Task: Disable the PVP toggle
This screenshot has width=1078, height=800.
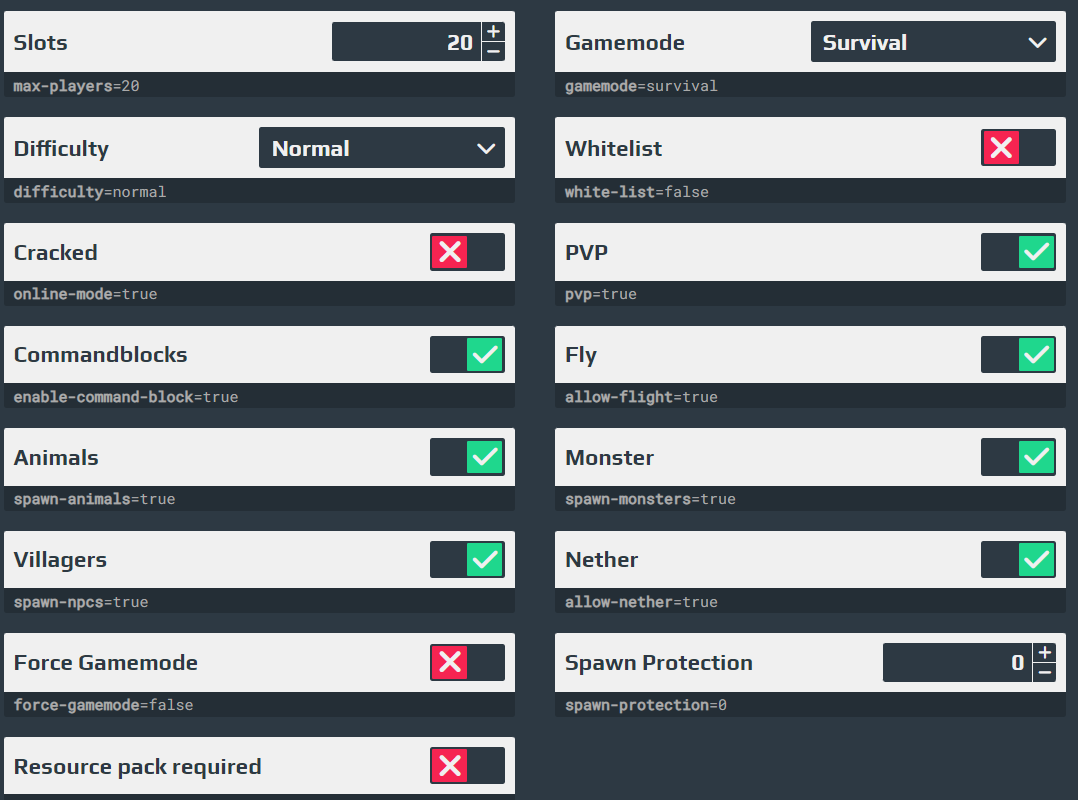Action: pos(1018,252)
